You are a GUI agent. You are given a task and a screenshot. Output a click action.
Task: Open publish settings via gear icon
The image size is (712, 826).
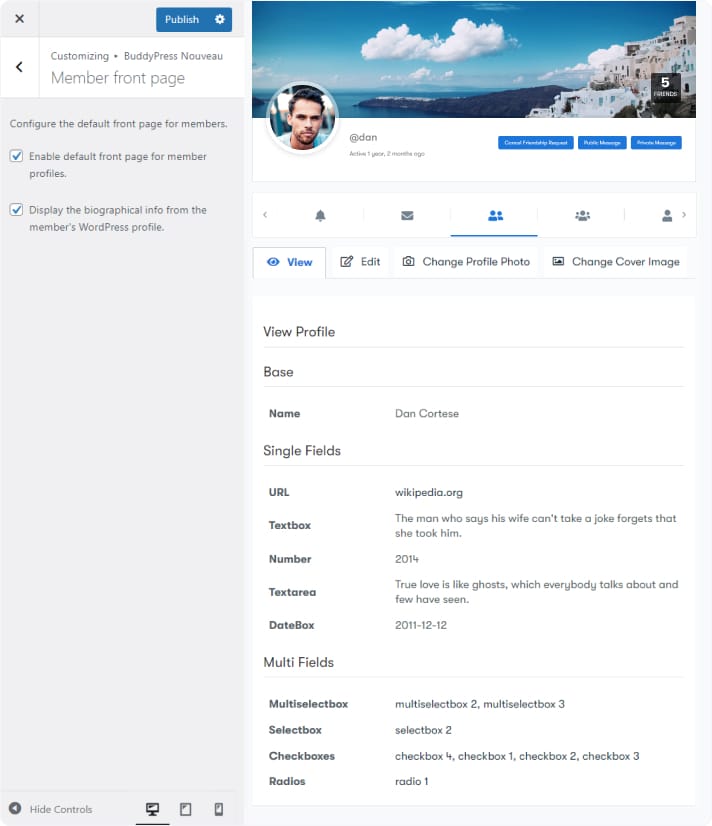click(220, 19)
